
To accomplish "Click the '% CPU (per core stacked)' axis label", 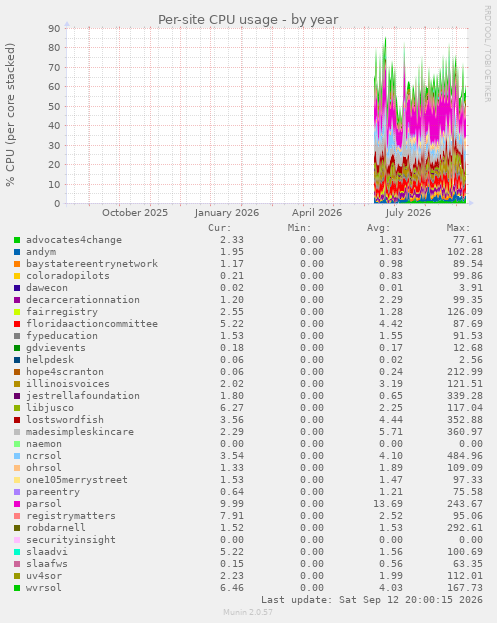I will pos(10,115).
